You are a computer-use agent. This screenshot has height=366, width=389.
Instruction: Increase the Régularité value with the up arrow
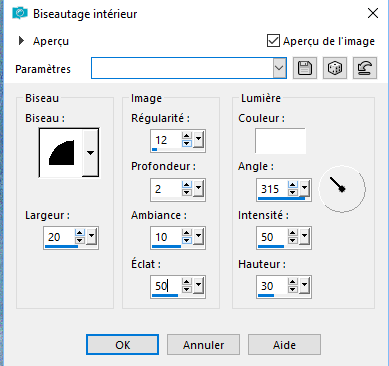[187, 136]
